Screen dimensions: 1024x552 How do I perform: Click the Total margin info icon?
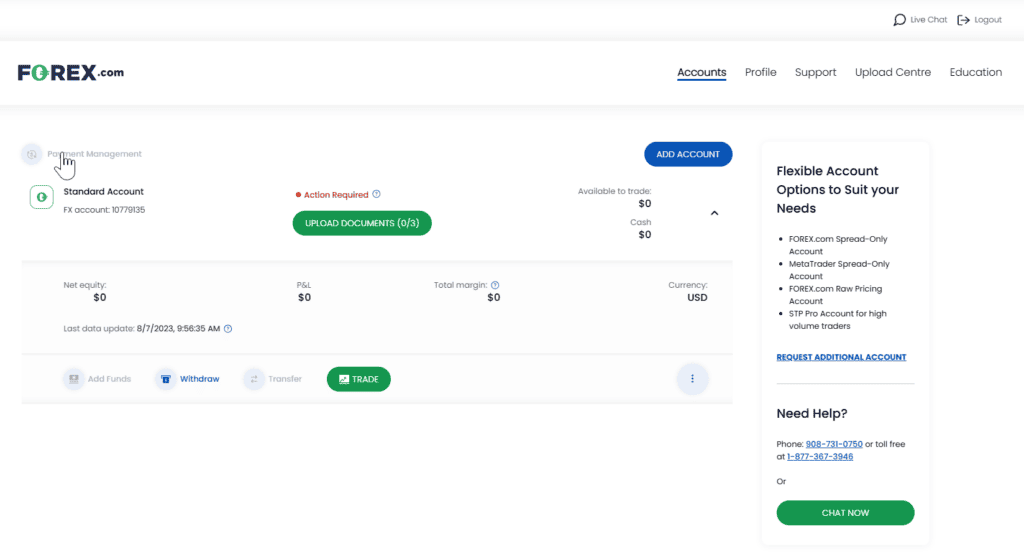[x=495, y=285]
